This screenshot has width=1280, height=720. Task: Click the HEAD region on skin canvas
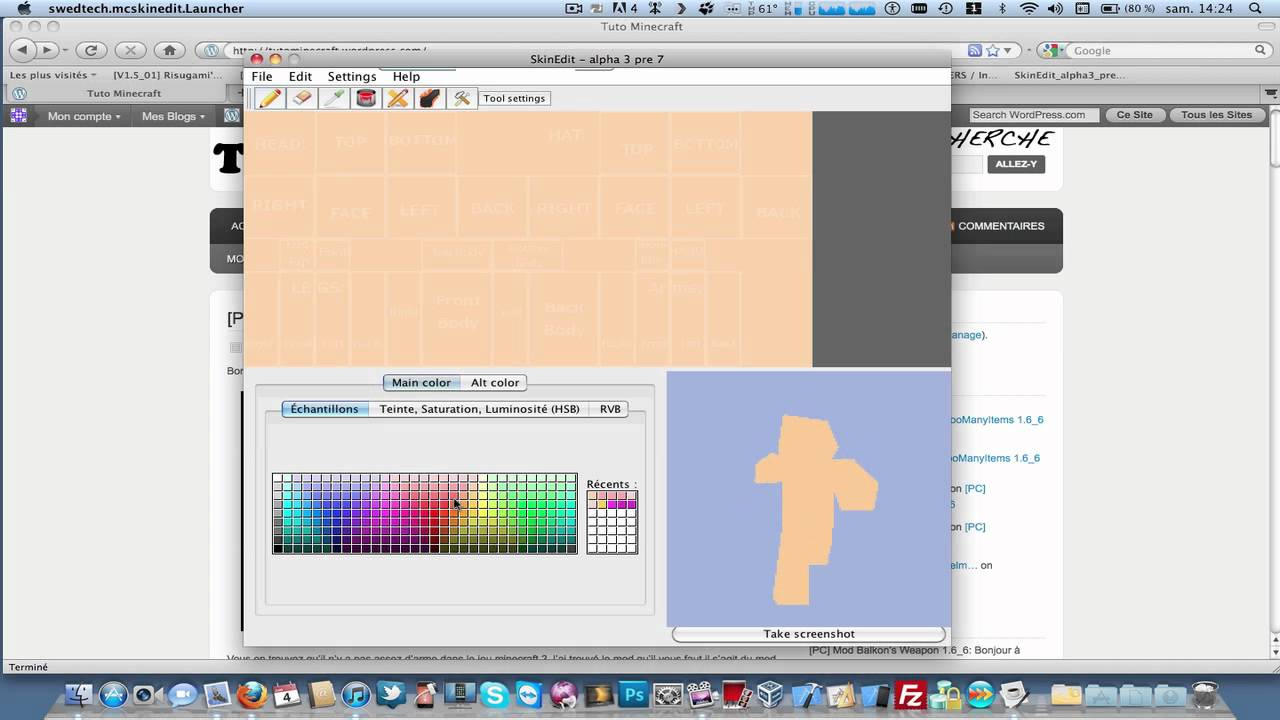(x=279, y=144)
